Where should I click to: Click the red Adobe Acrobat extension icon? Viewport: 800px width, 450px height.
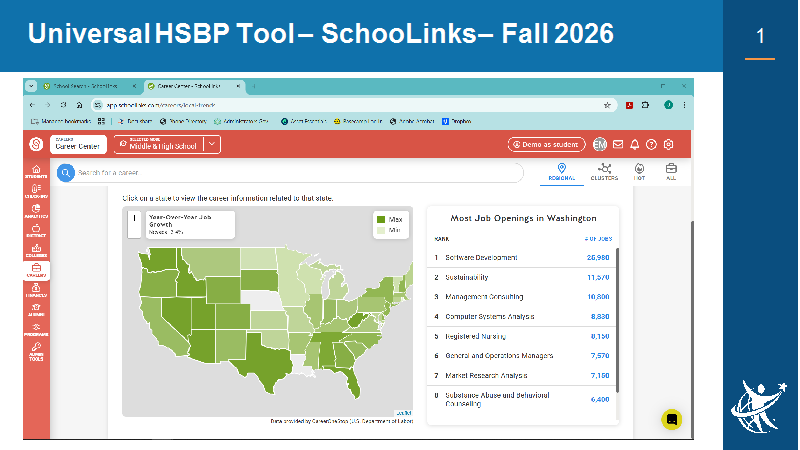coord(629,105)
